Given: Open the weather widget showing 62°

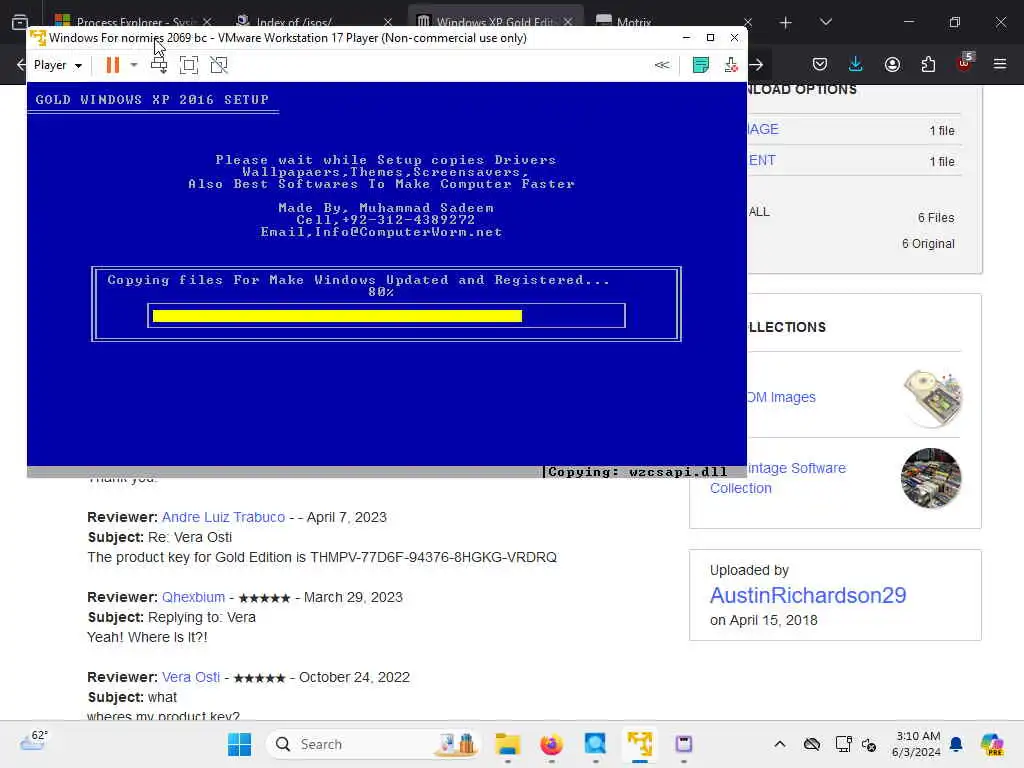Looking at the screenshot, I should click(x=34, y=741).
